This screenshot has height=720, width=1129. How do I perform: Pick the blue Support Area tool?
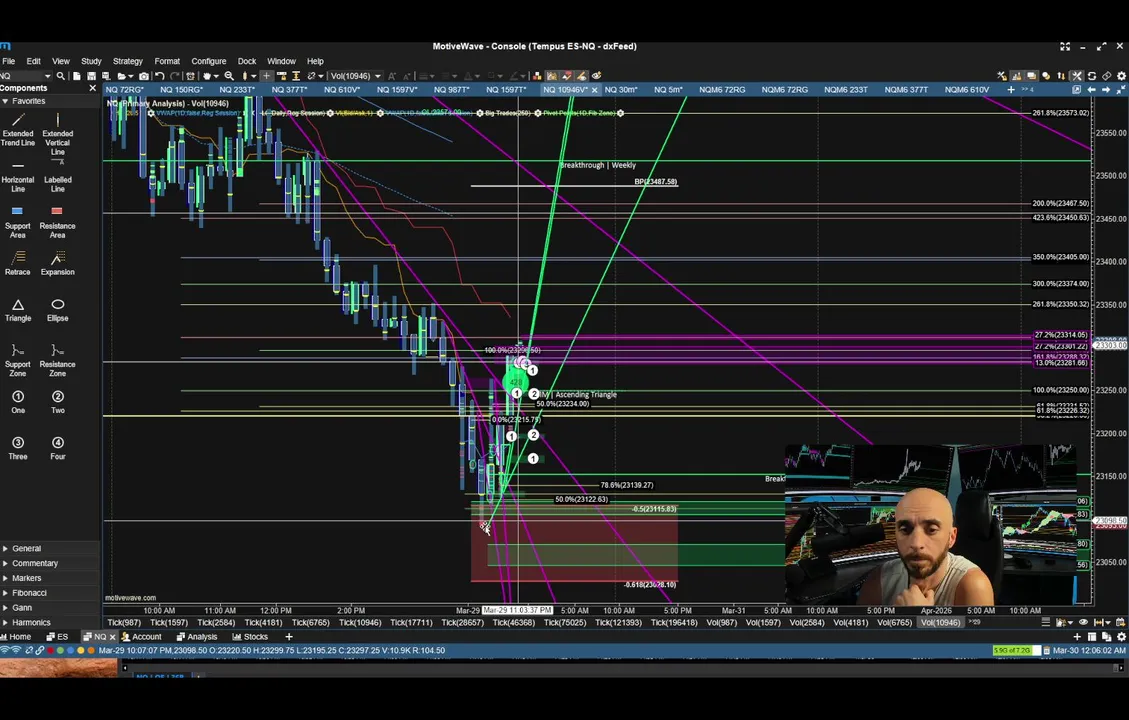click(x=18, y=222)
